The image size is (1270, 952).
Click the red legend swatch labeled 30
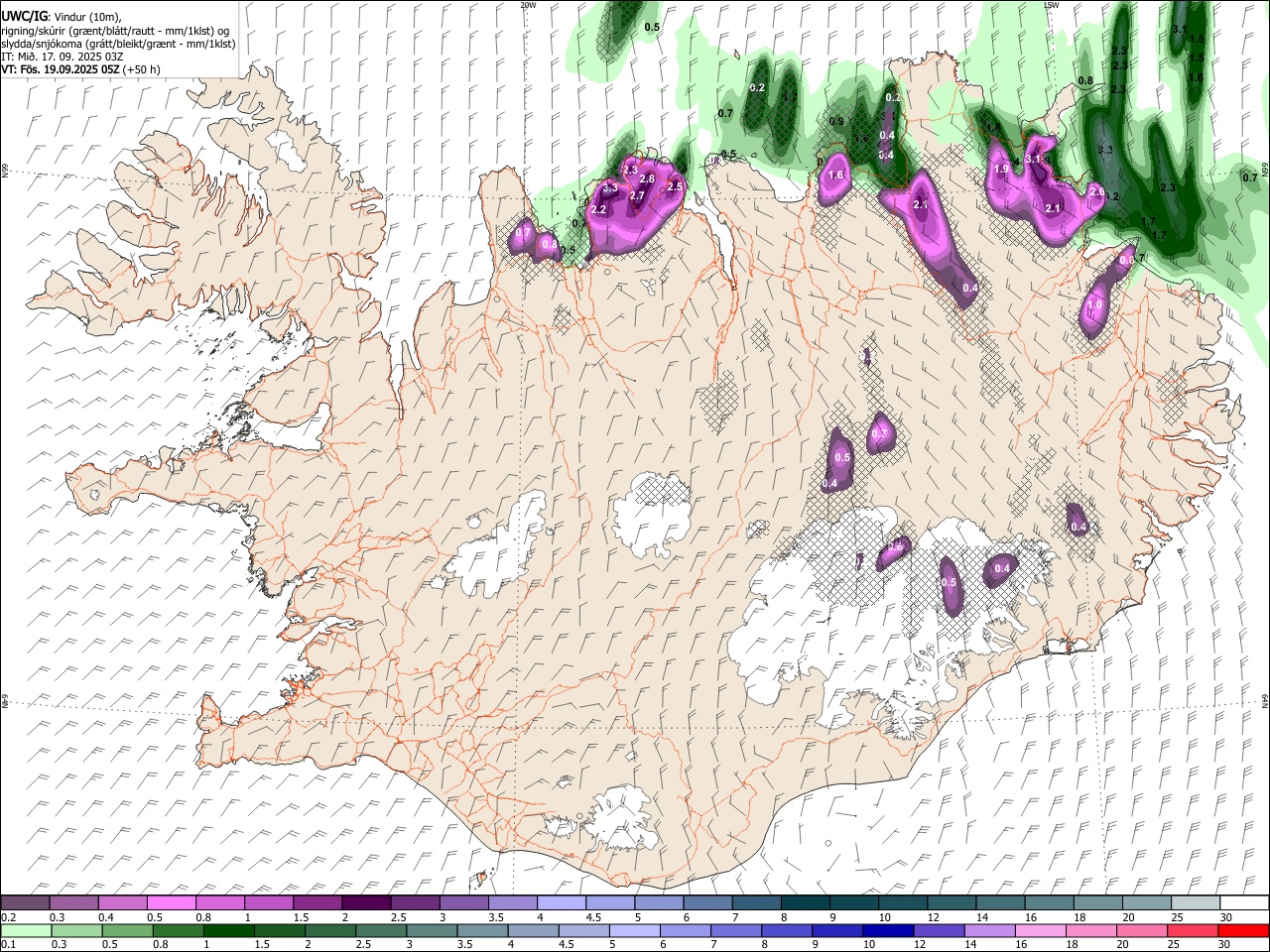(x=1244, y=931)
